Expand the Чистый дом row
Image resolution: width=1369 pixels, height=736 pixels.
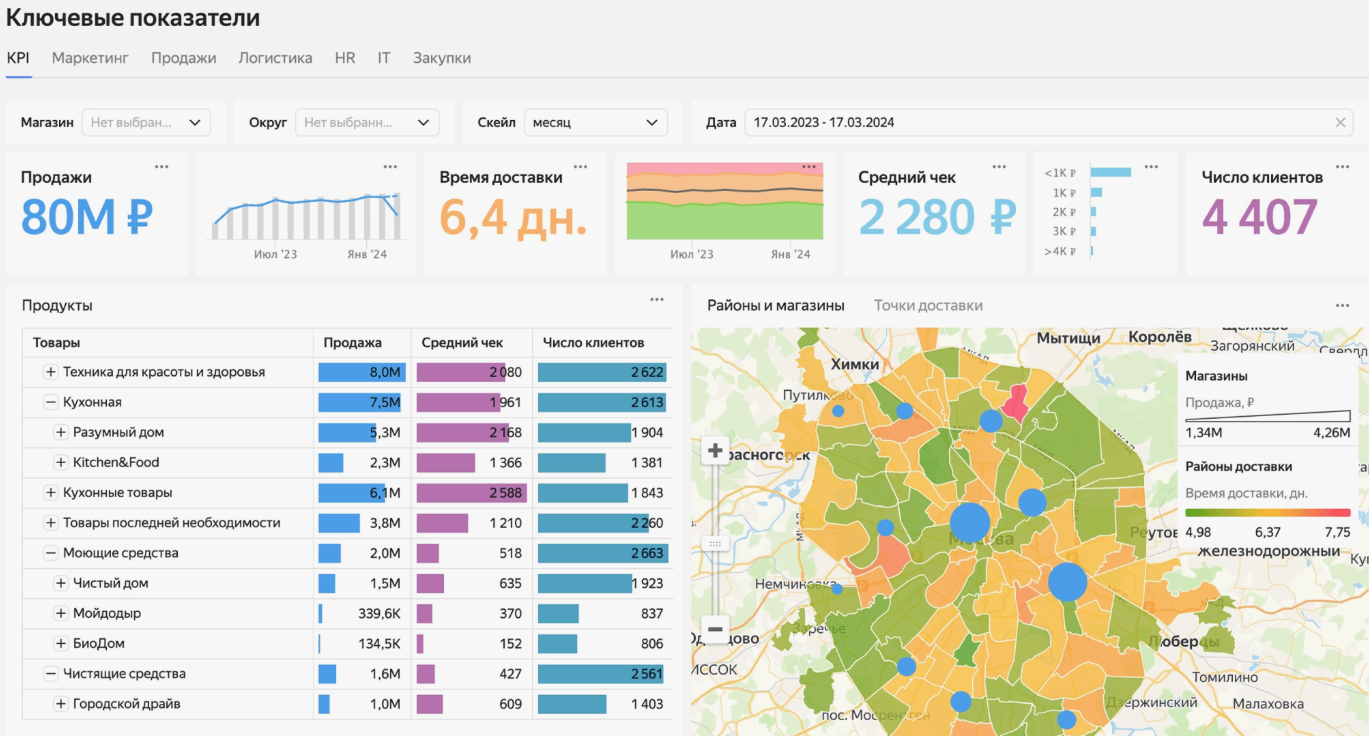[60, 583]
